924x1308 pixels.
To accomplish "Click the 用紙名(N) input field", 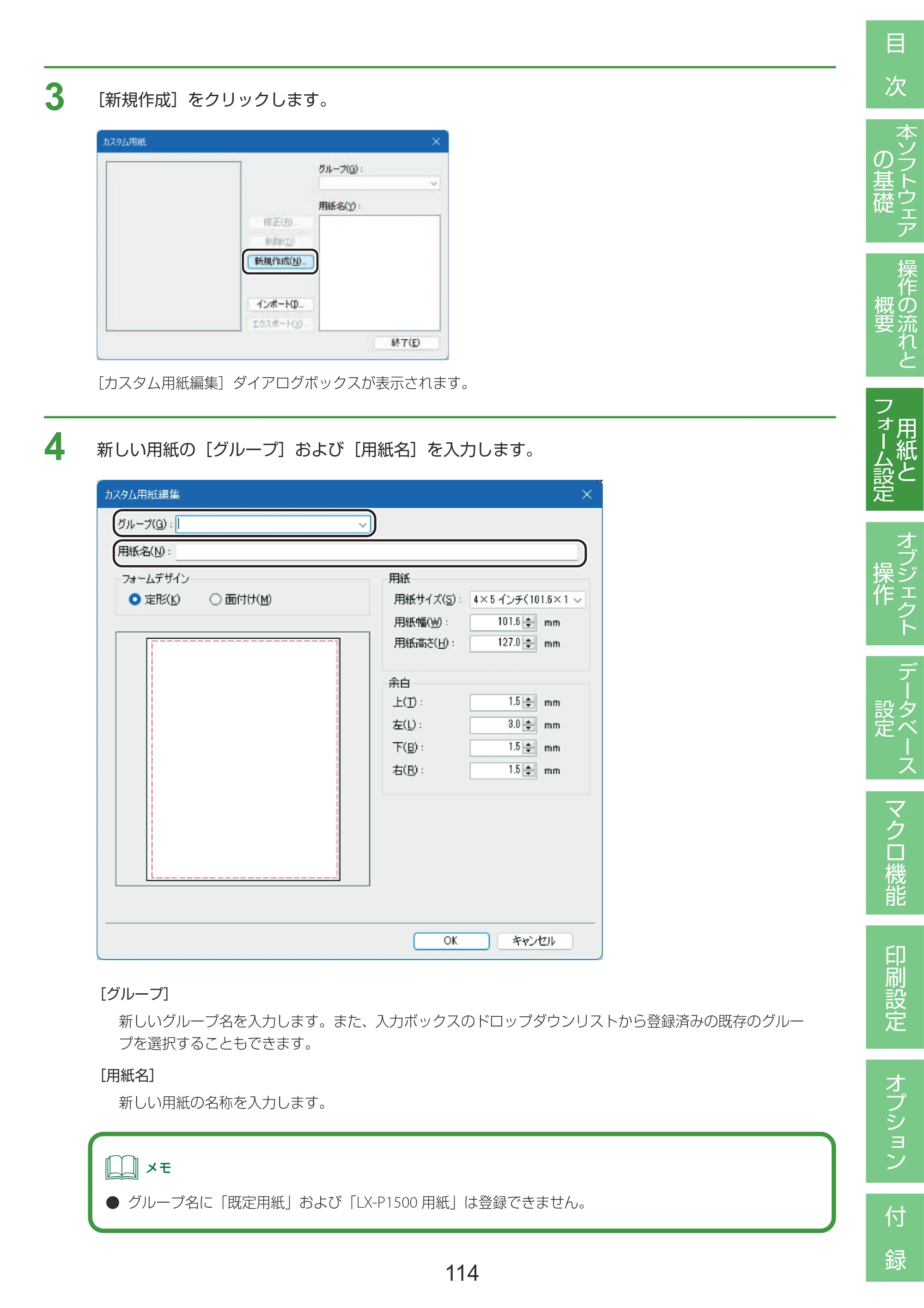I will click(x=377, y=551).
